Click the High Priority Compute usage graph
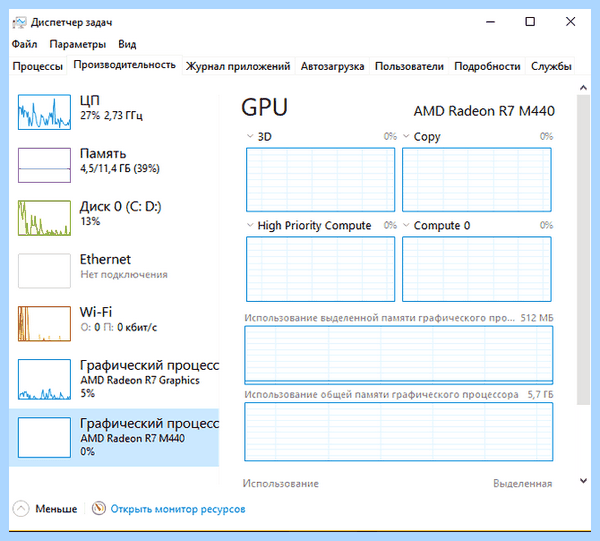600x541 pixels. 320,269
